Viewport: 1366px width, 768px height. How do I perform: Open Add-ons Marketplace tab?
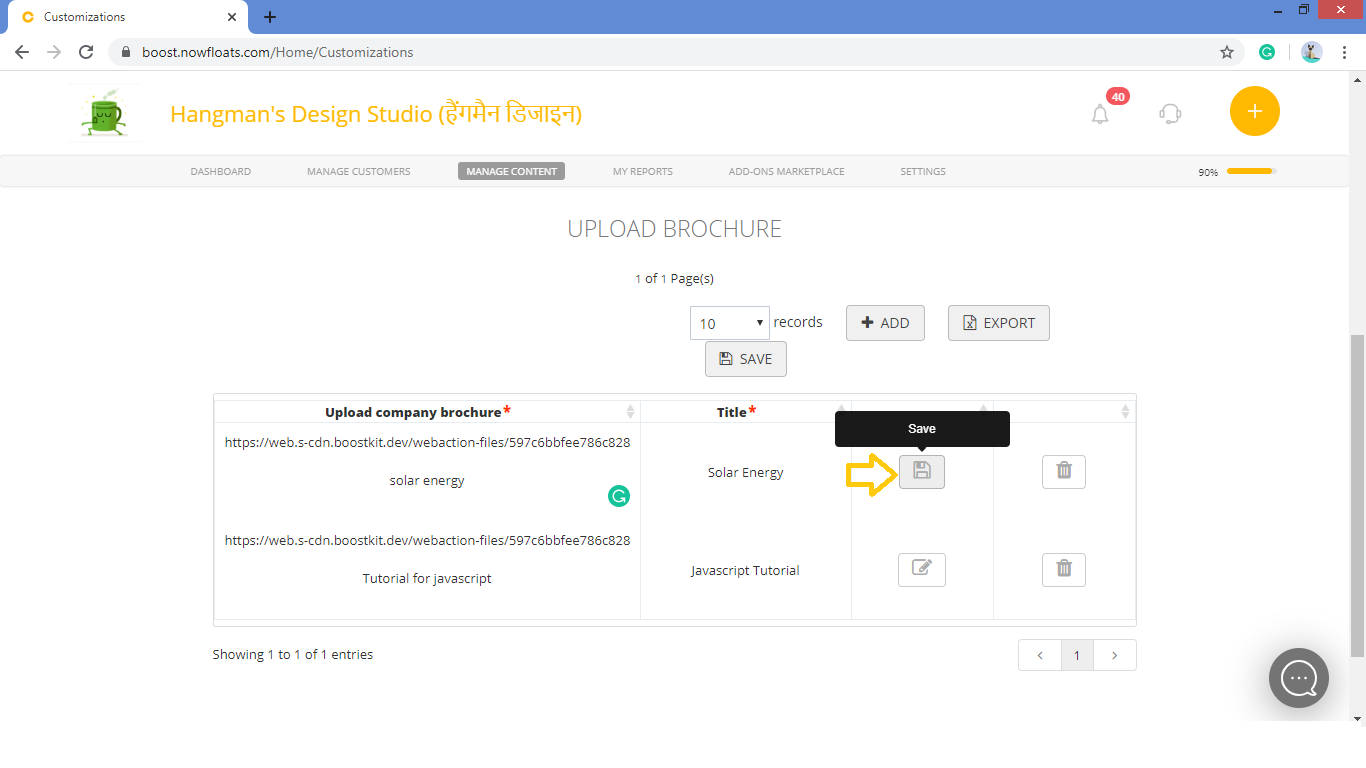pos(787,171)
